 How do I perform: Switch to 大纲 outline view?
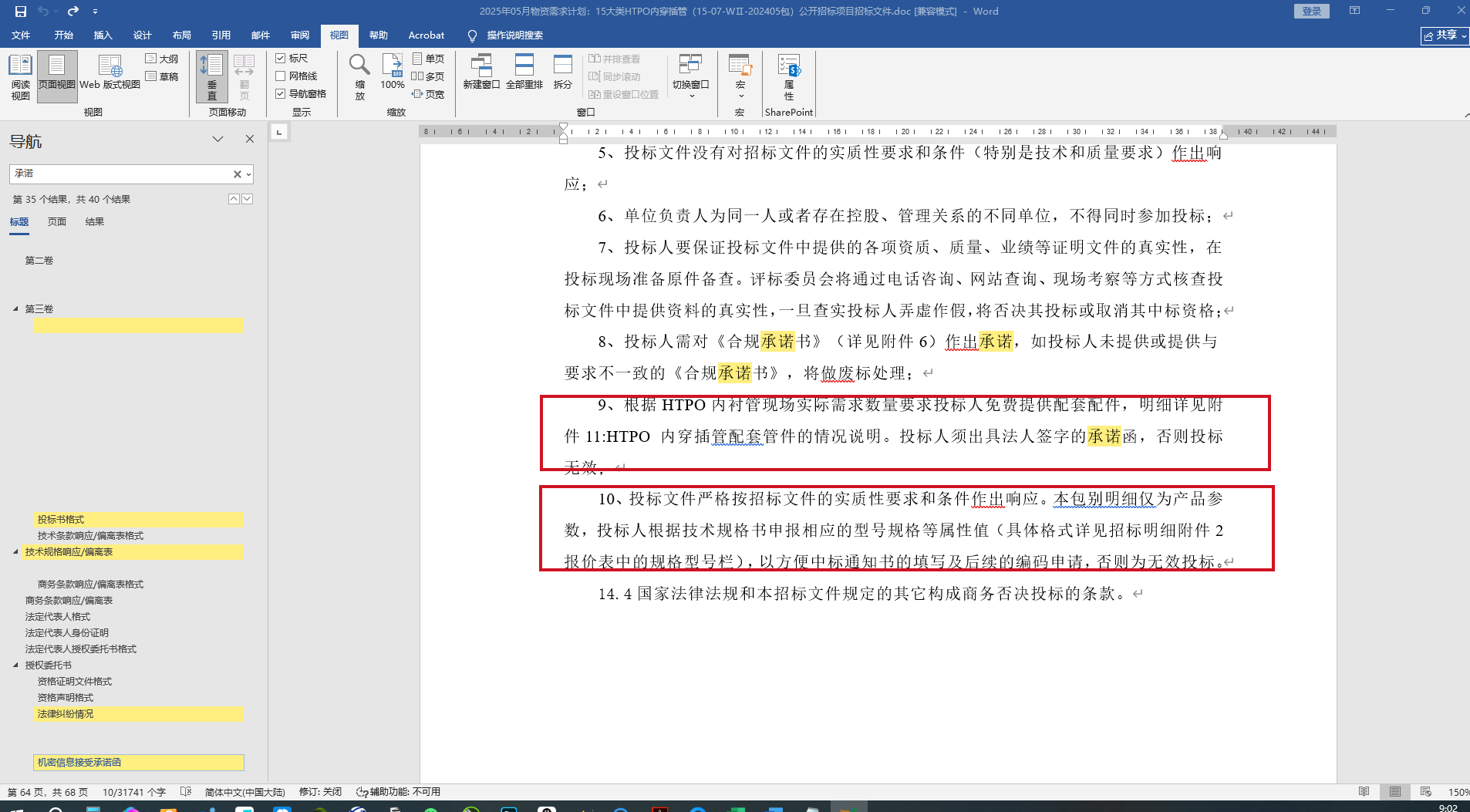pos(162,59)
